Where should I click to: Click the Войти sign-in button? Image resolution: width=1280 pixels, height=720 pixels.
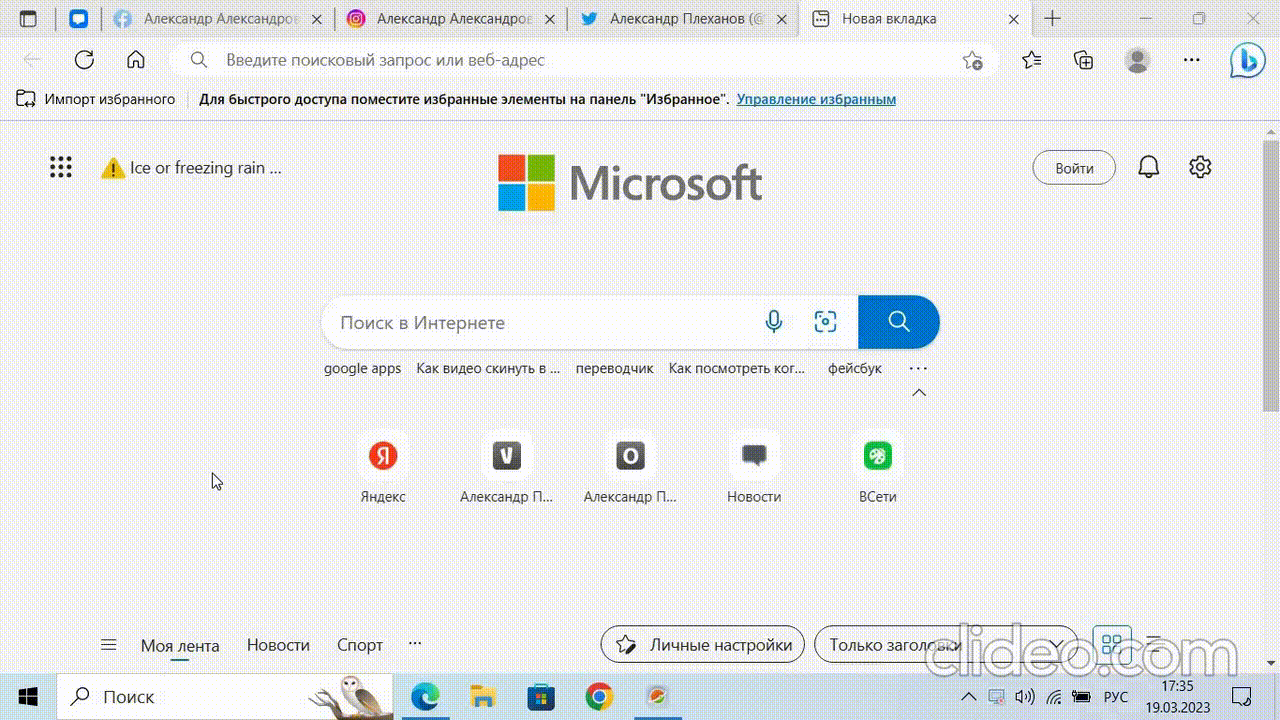[1075, 168]
